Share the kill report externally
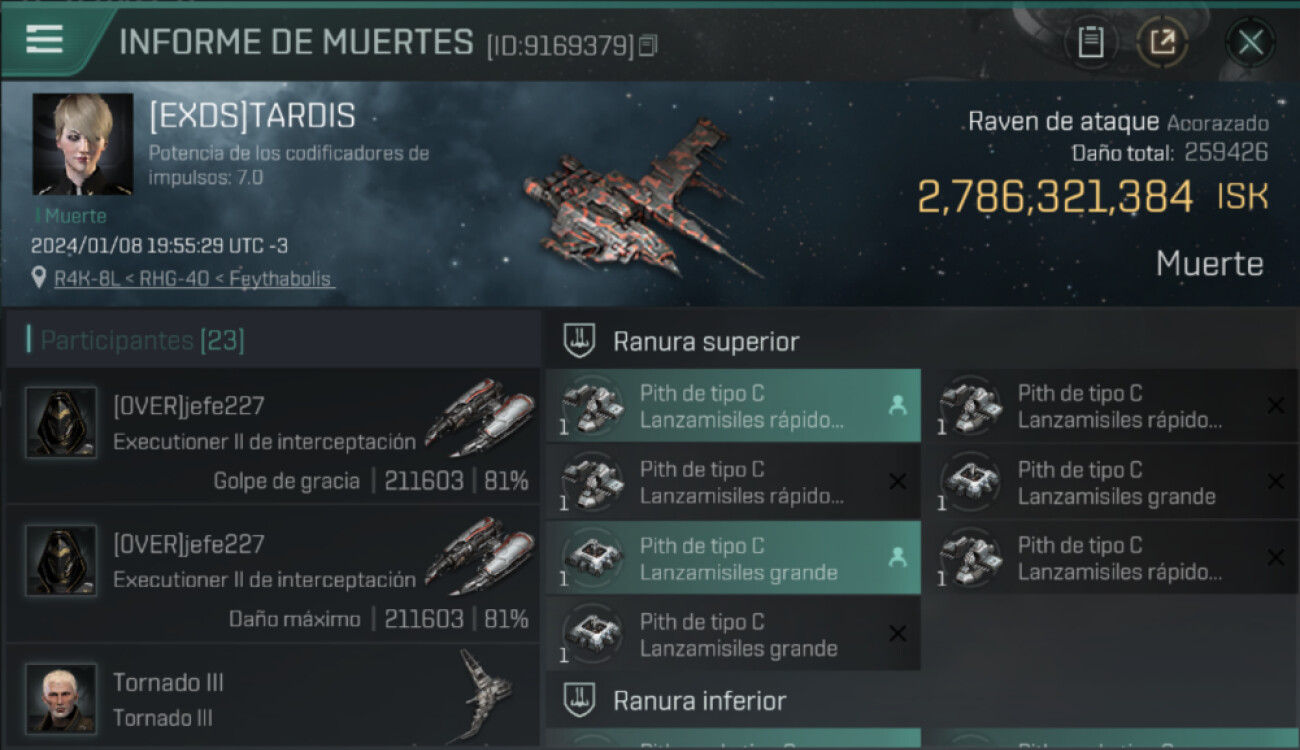Screen dimensions: 1300x750 pyautogui.click(x=1162, y=42)
